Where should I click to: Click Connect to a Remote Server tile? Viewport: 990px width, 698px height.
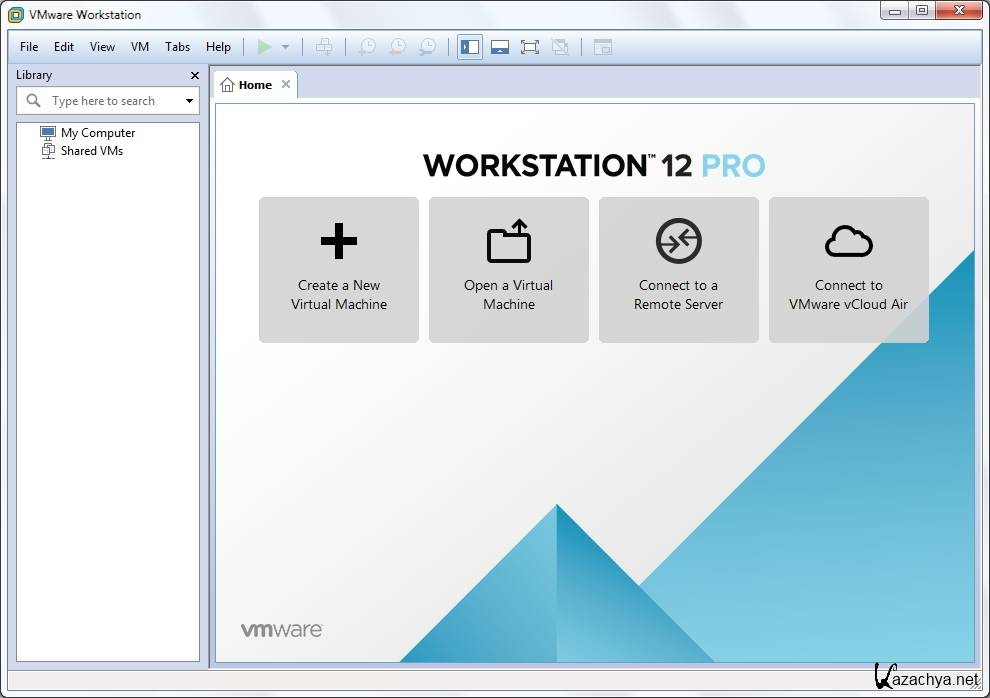(x=678, y=270)
